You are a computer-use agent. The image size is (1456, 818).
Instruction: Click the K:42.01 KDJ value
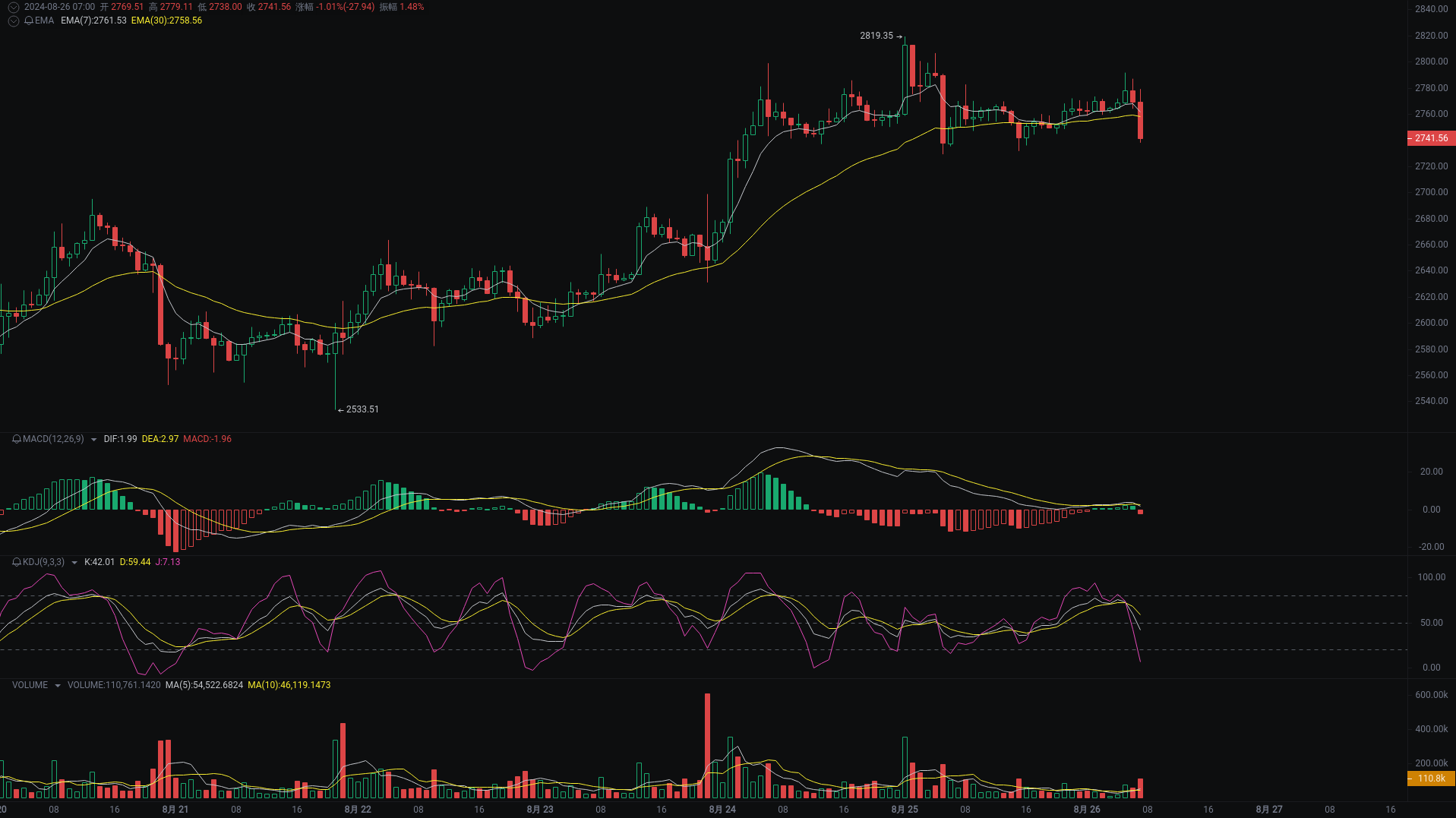point(99,562)
